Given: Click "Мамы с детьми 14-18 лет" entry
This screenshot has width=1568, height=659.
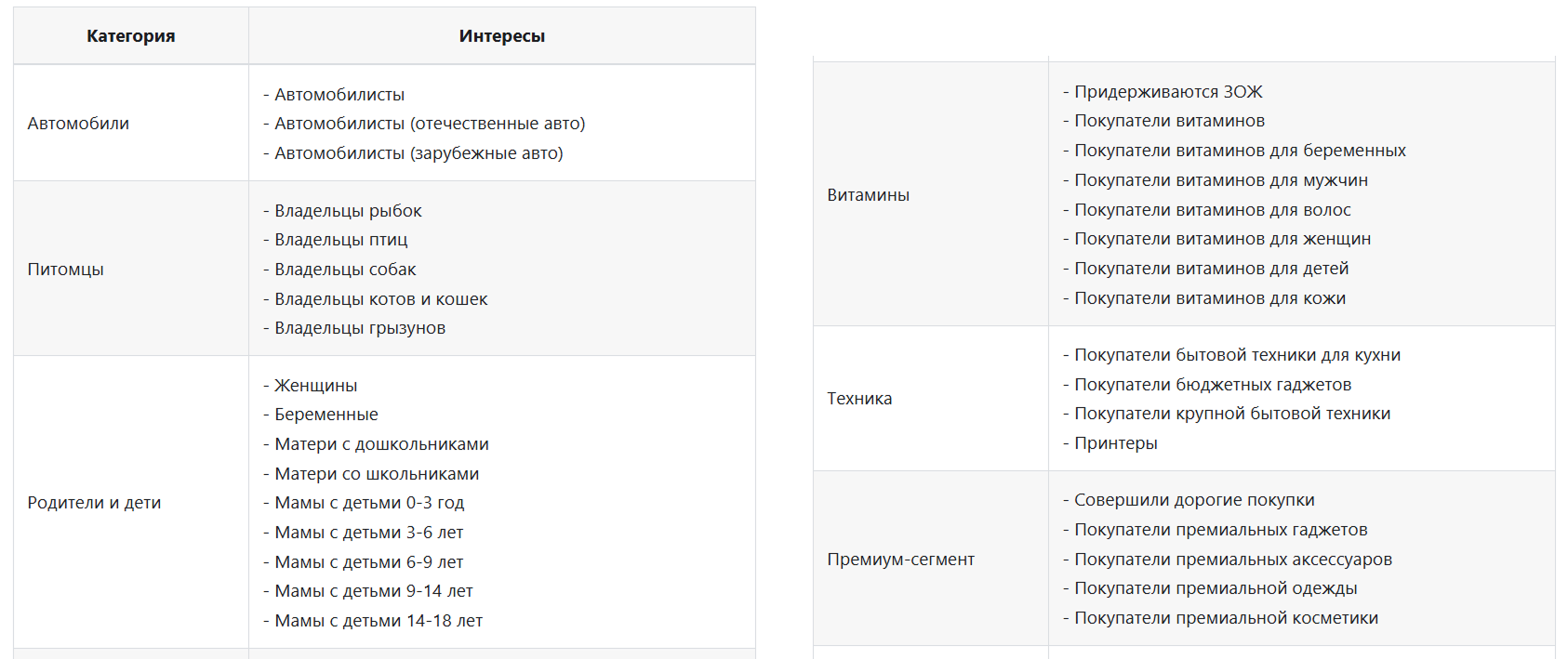Looking at the screenshot, I should coord(379,621).
